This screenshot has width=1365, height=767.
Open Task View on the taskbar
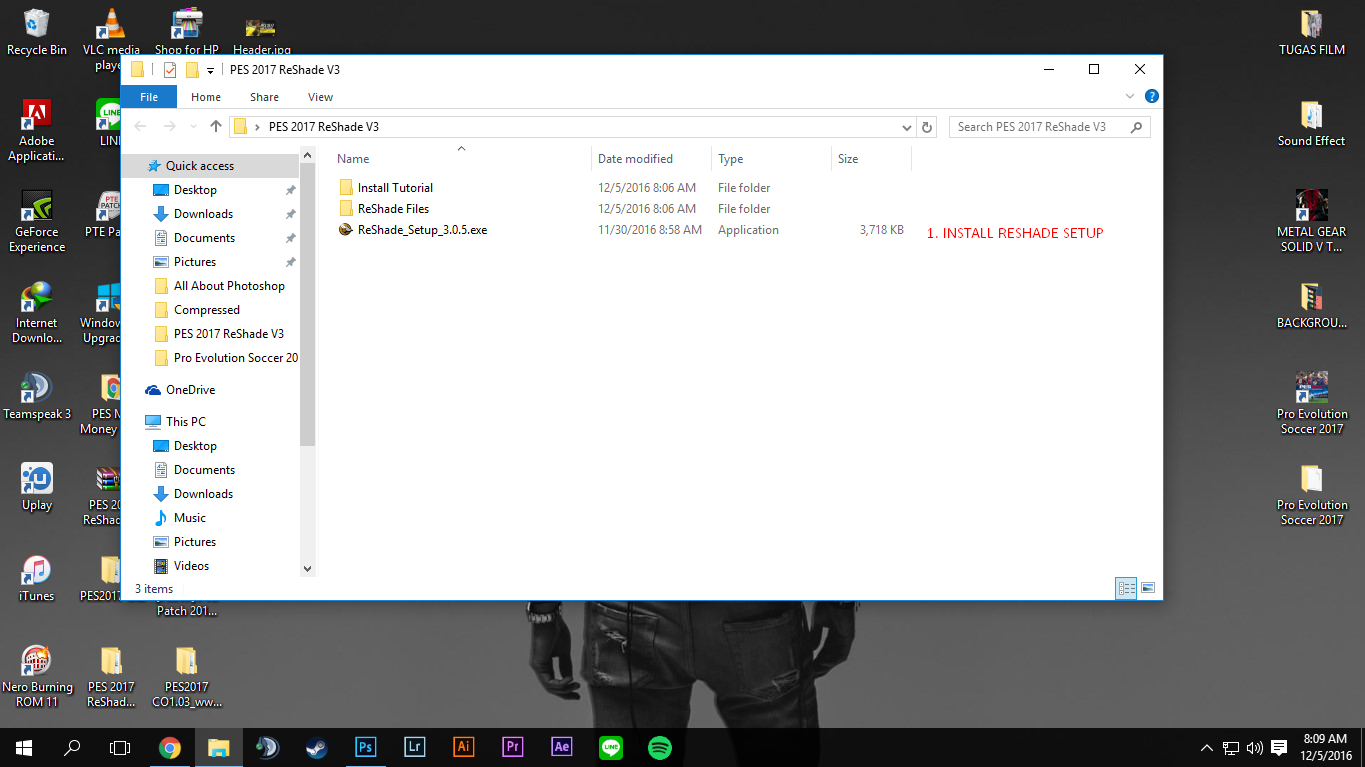[x=120, y=747]
